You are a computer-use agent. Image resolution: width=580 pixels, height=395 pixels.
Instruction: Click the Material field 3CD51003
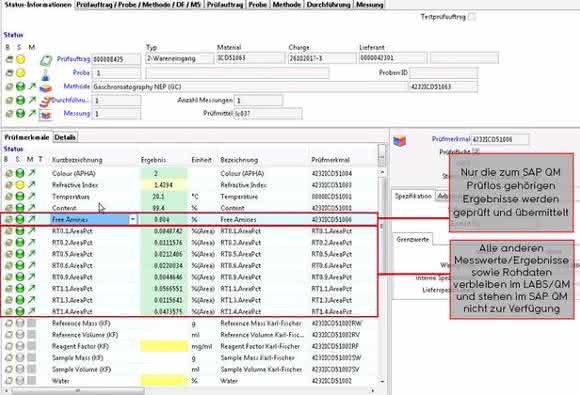pos(250,58)
